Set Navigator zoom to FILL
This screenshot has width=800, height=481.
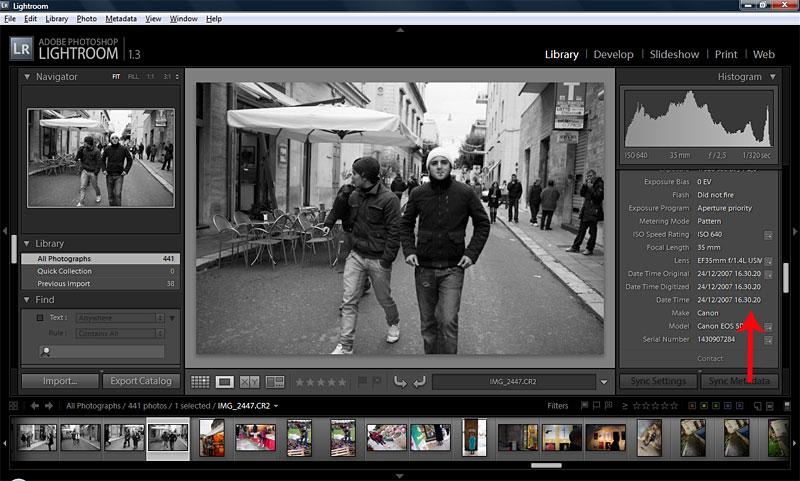[133, 77]
